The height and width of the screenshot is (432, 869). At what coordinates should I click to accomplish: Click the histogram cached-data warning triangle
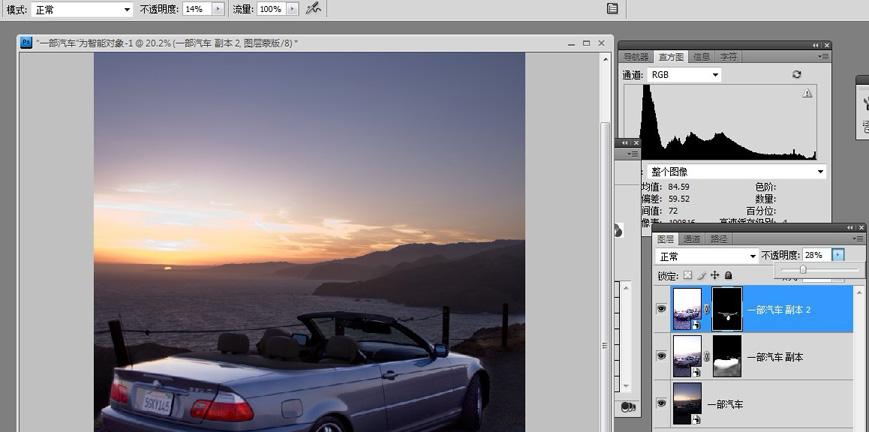(807, 93)
